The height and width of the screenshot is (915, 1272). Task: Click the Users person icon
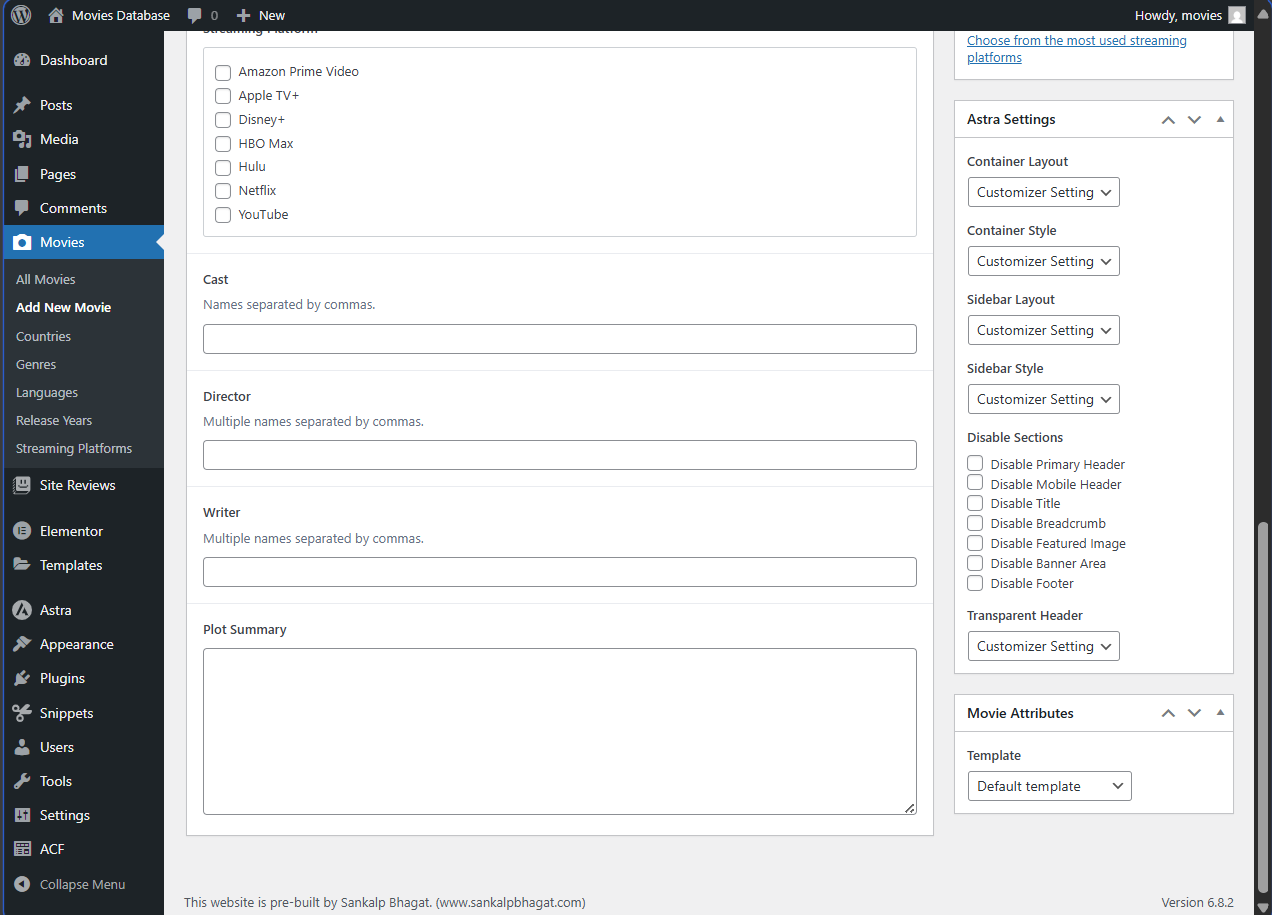coord(22,747)
